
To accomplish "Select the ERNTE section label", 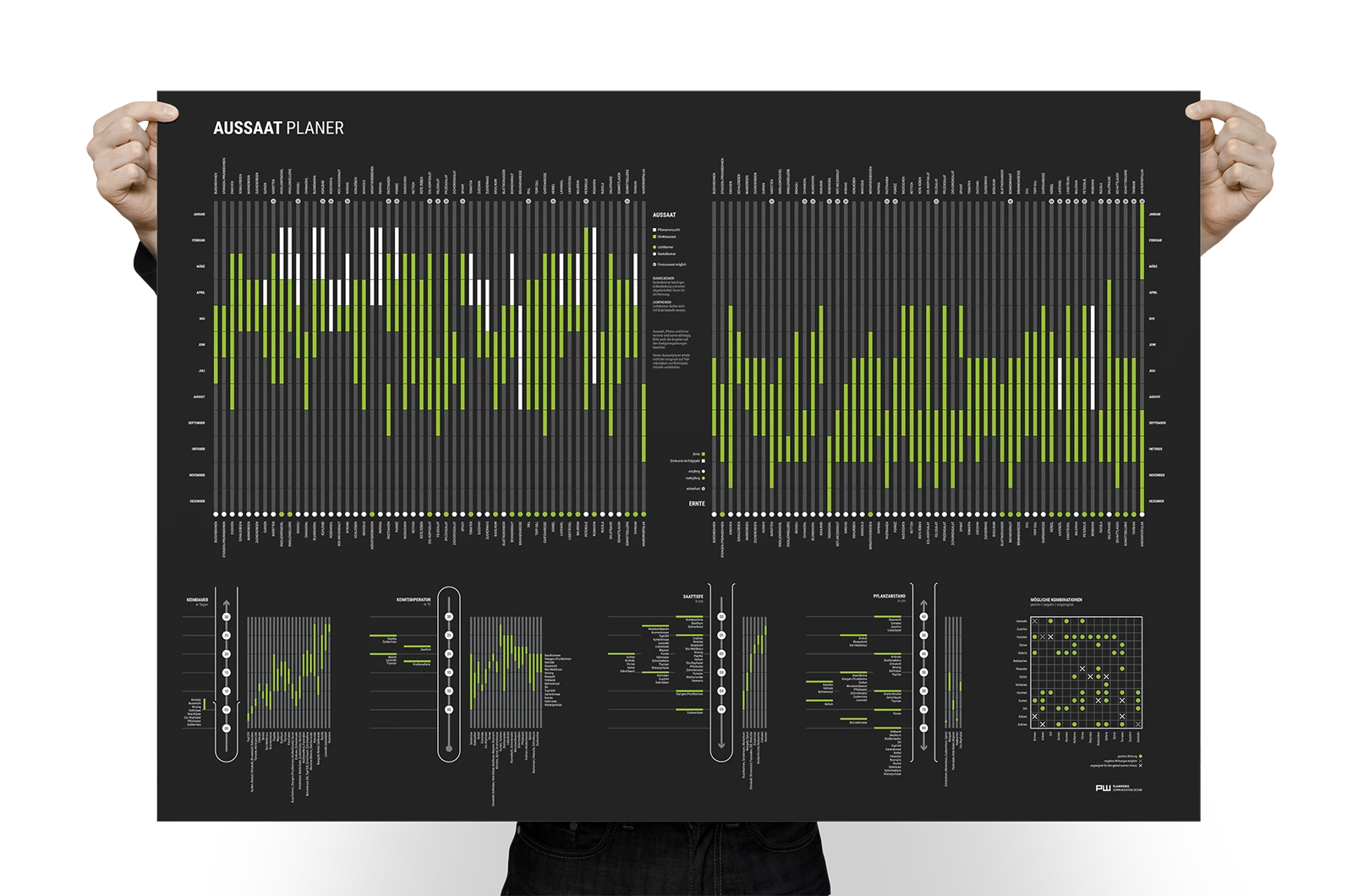I will (x=697, y=504).
